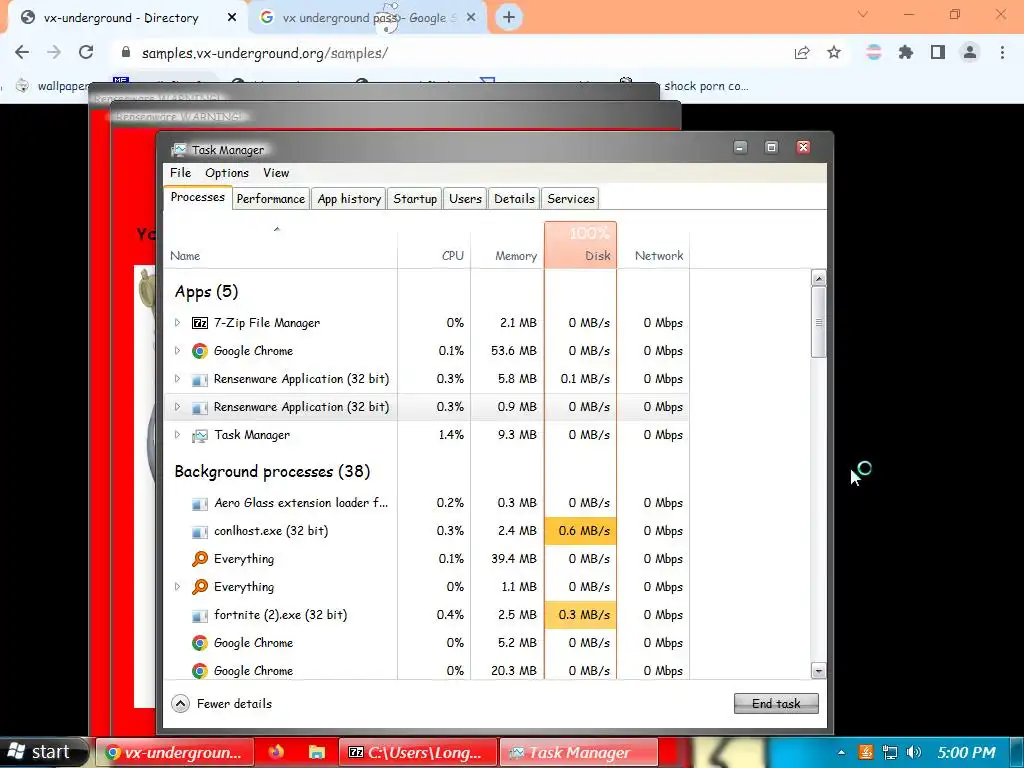
Task: Click the Task Manager process row icon
Action: [200, 435]
